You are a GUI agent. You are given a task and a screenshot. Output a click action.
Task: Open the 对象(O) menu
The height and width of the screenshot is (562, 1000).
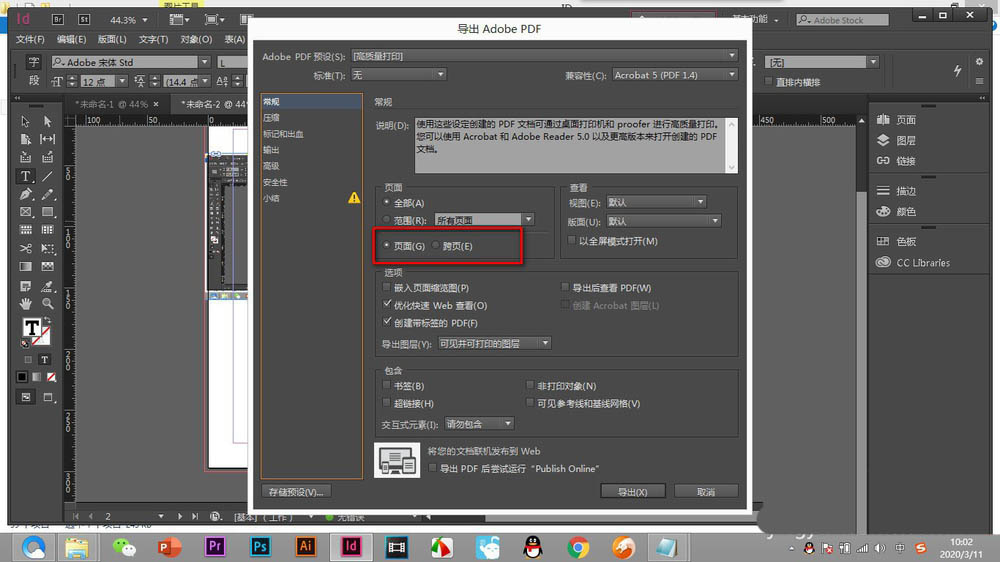click(x=196, y=39)
